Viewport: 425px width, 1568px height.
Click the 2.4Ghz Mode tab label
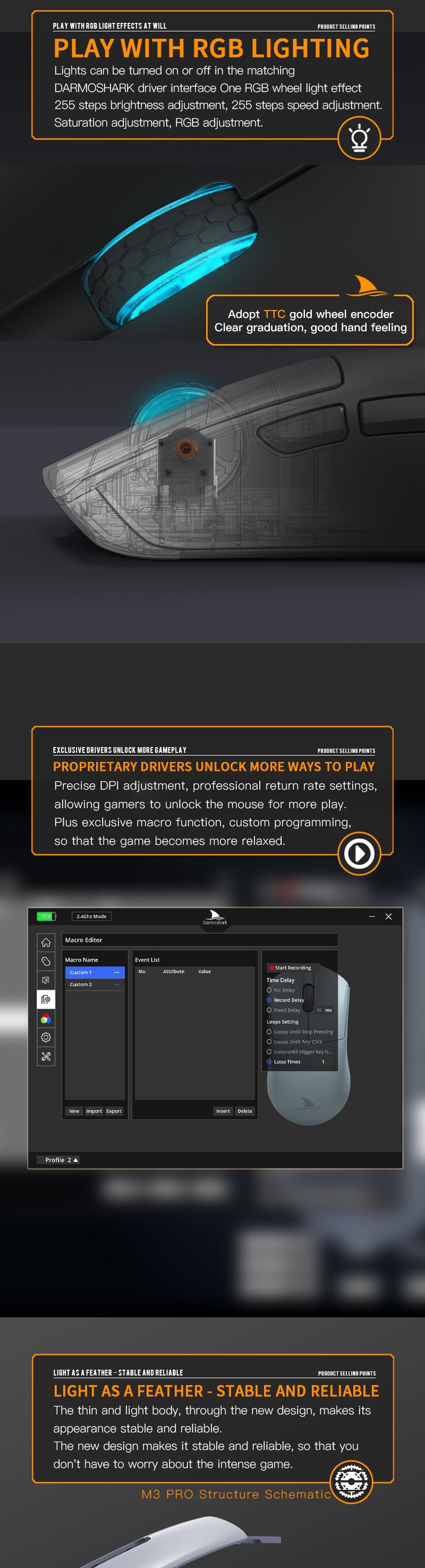pyautogui.click(x=91, y=916)
